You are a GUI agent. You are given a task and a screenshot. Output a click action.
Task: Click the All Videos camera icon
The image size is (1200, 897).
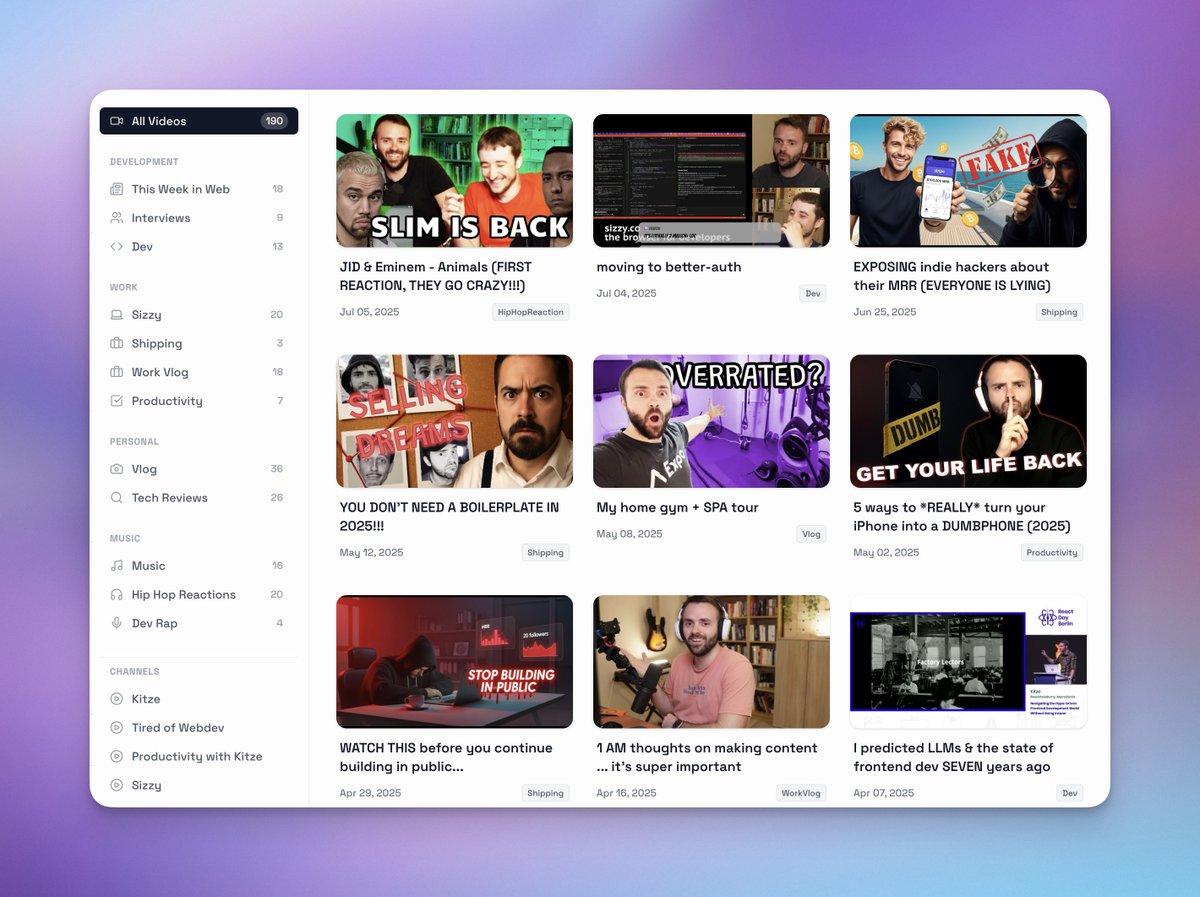tap(117, 121)
